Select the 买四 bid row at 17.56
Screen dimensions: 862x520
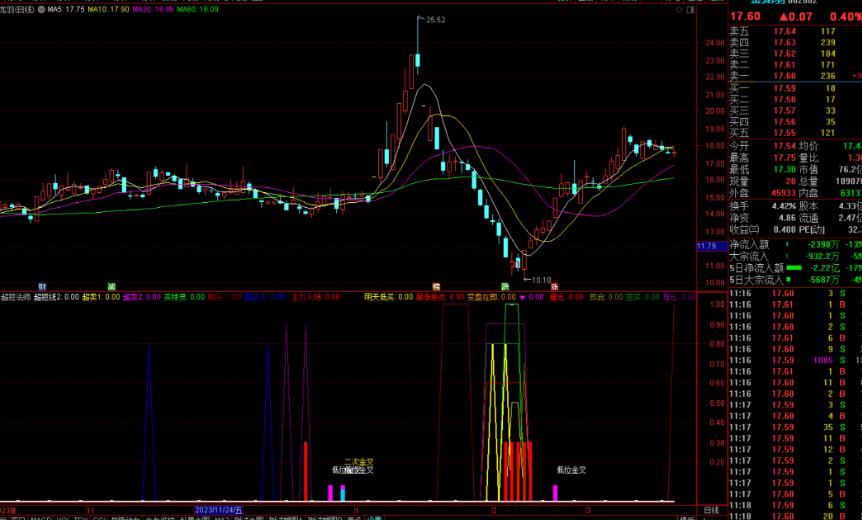795,122
